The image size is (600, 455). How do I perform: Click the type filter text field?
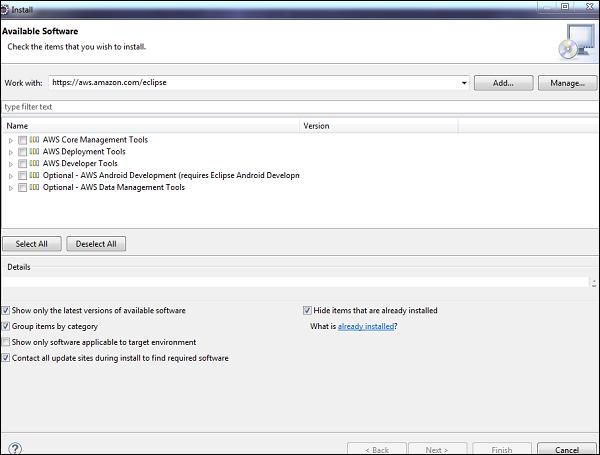click(x=298, y=107)
